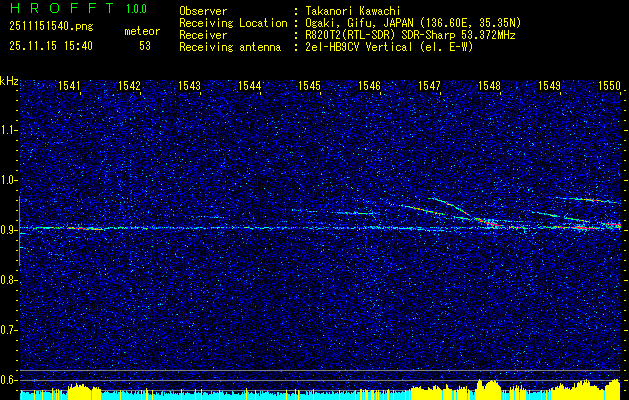629x400 pixels.
Task: Click the 1548 time marker
Action: [x=489, y=85]
